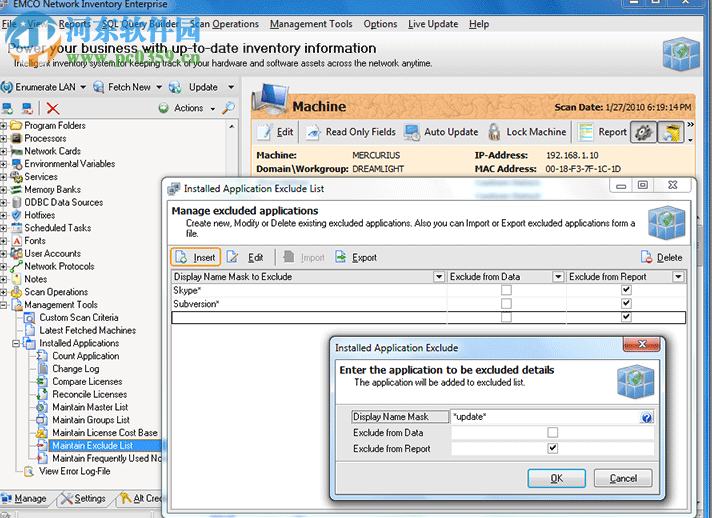Screen dimensions: 712x518
Task: Click the red X delete icon in left toolbar
Action: point(53,108)
